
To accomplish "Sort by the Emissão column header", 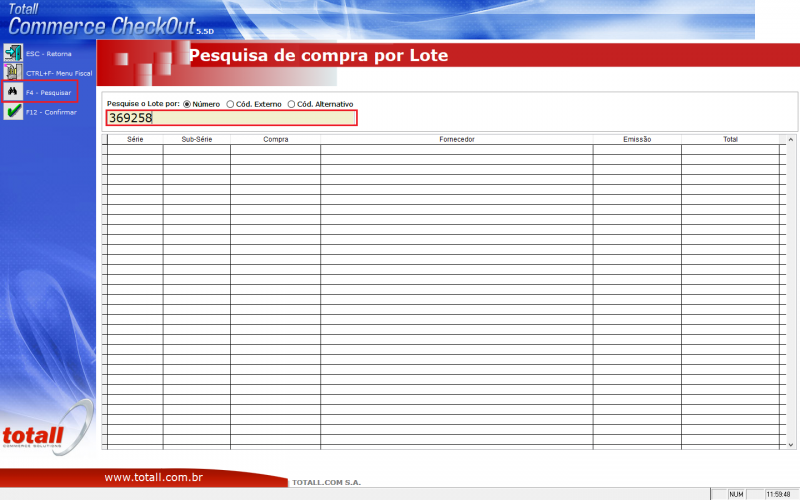I will pos(636,139).
